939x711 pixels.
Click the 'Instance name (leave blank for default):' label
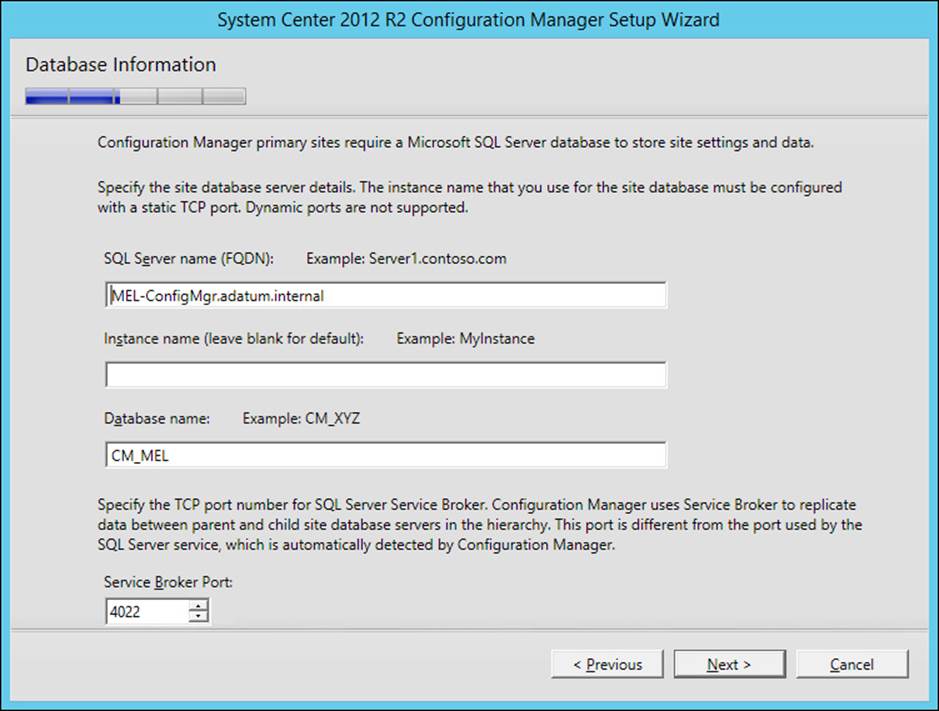234,338
